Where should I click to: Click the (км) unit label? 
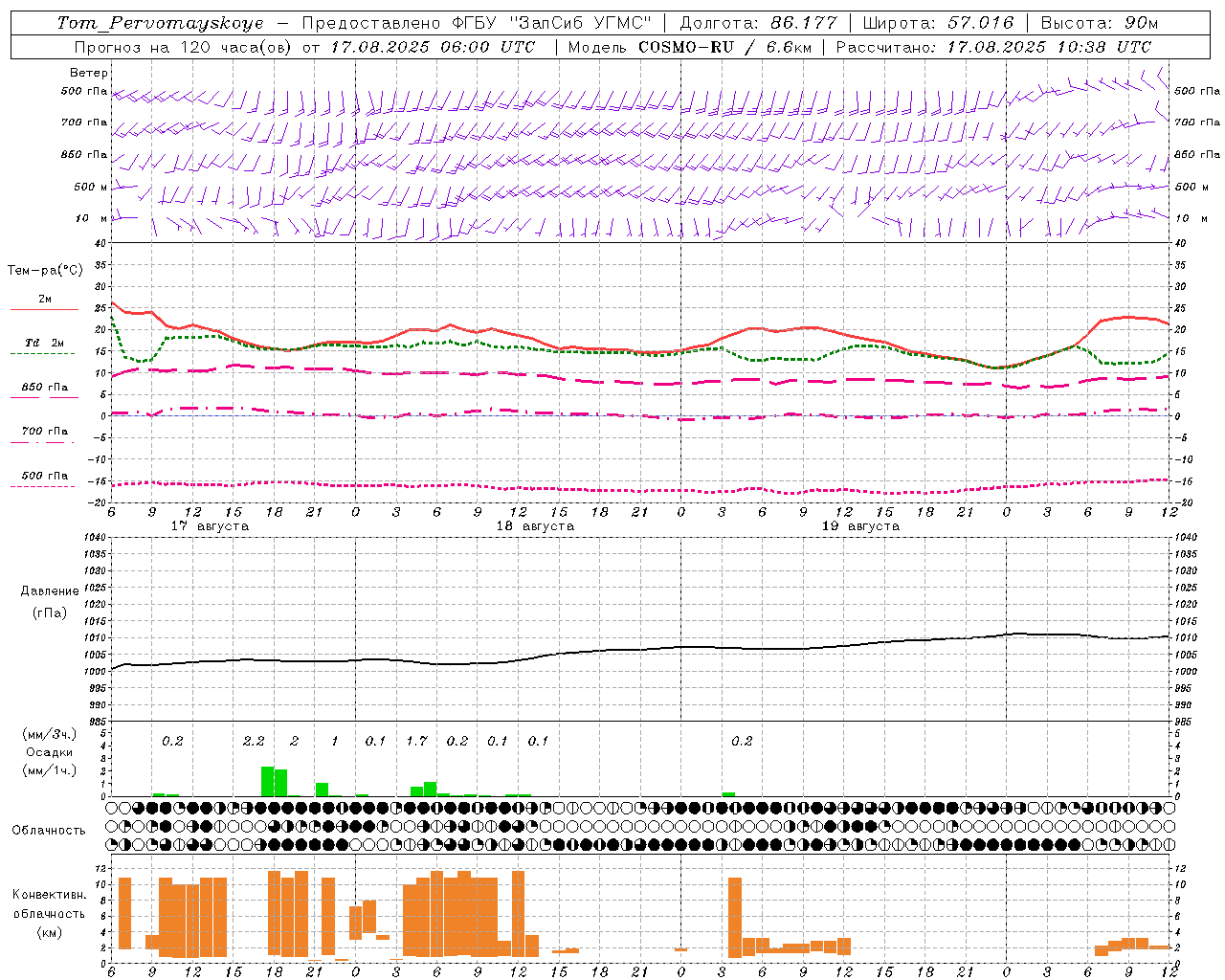(50, 931)
